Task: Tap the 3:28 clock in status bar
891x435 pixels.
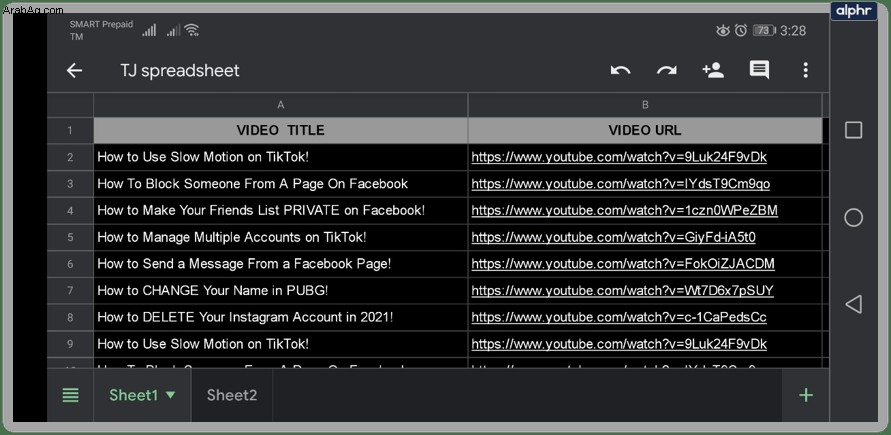Action: pyautogui.click(x=793, y=31)
